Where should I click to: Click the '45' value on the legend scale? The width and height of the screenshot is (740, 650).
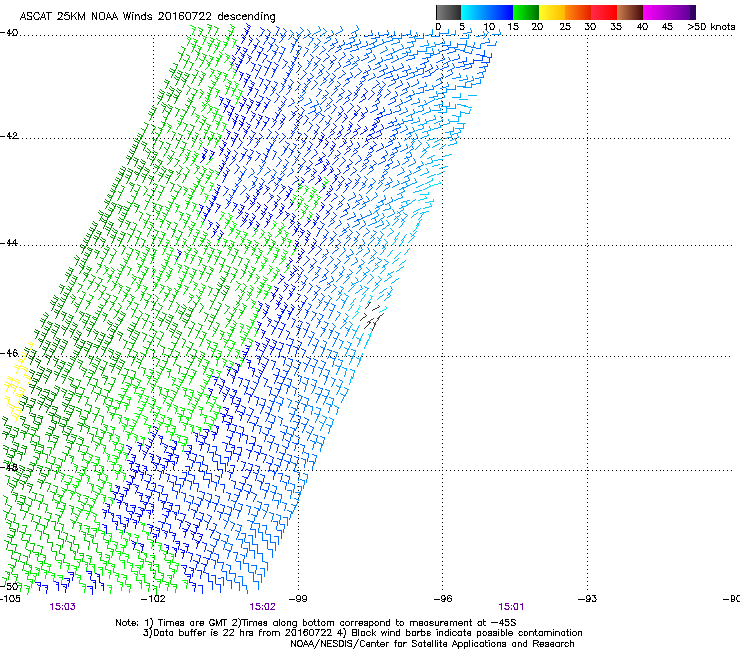click(x=667, y=27)
